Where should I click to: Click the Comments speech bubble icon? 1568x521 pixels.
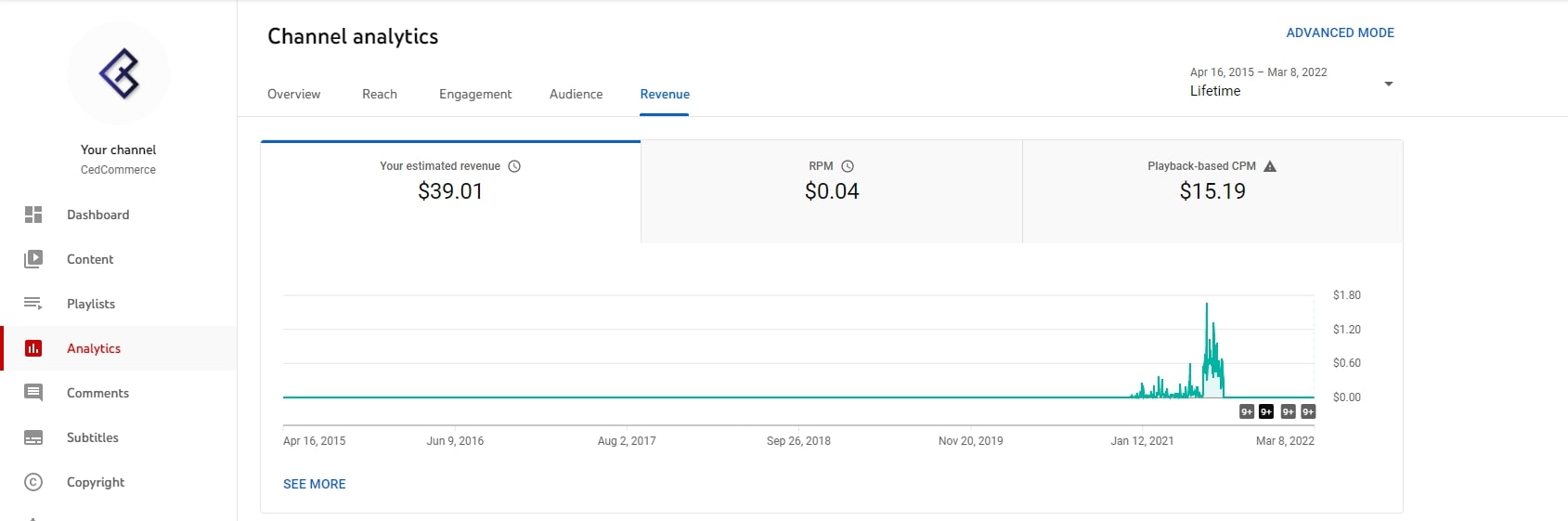pyautogui.click(x=33, y=393)
